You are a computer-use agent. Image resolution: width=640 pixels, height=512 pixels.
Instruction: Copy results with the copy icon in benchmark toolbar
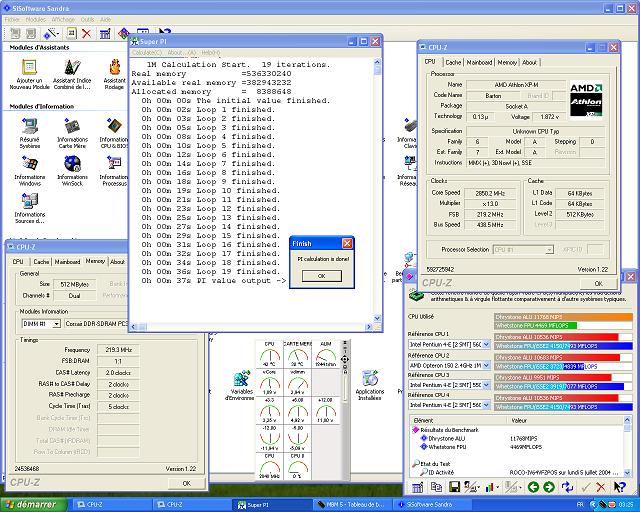point(436,487)
